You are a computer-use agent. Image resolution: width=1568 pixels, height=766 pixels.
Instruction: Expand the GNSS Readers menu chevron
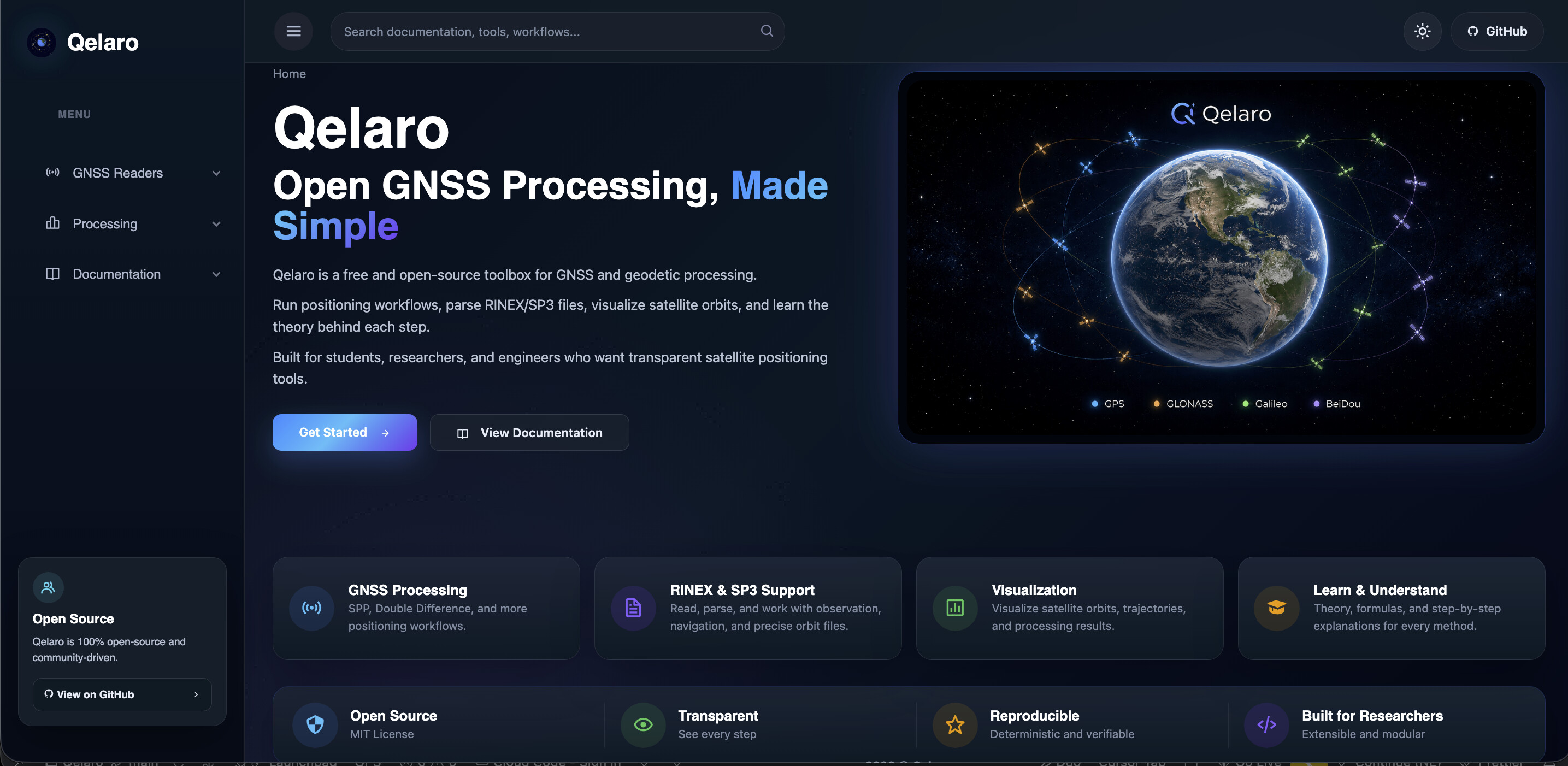[216, 174]
